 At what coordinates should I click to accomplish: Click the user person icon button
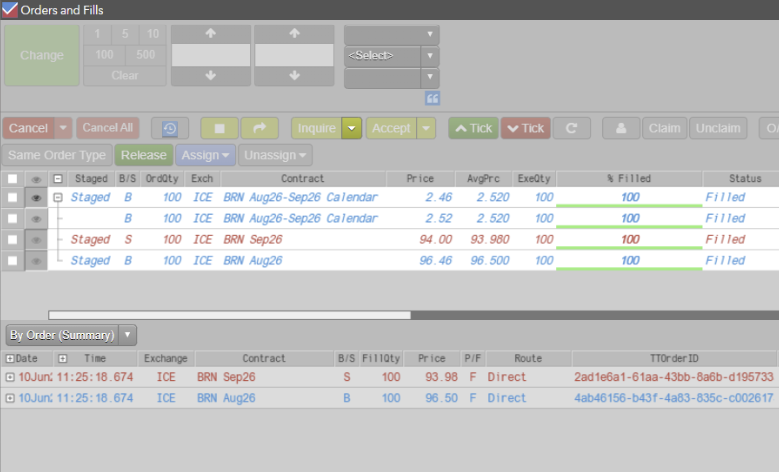point(621,128)
